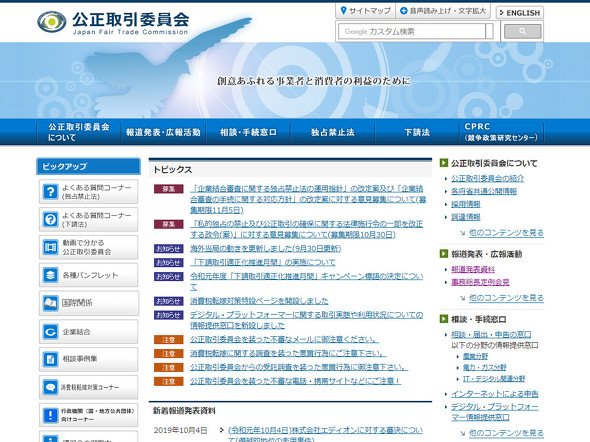Open the 下請法 FAQ question-mark icon
This screenshot has height=442, width=590.
pyautogui.click(x=50, y=219)
